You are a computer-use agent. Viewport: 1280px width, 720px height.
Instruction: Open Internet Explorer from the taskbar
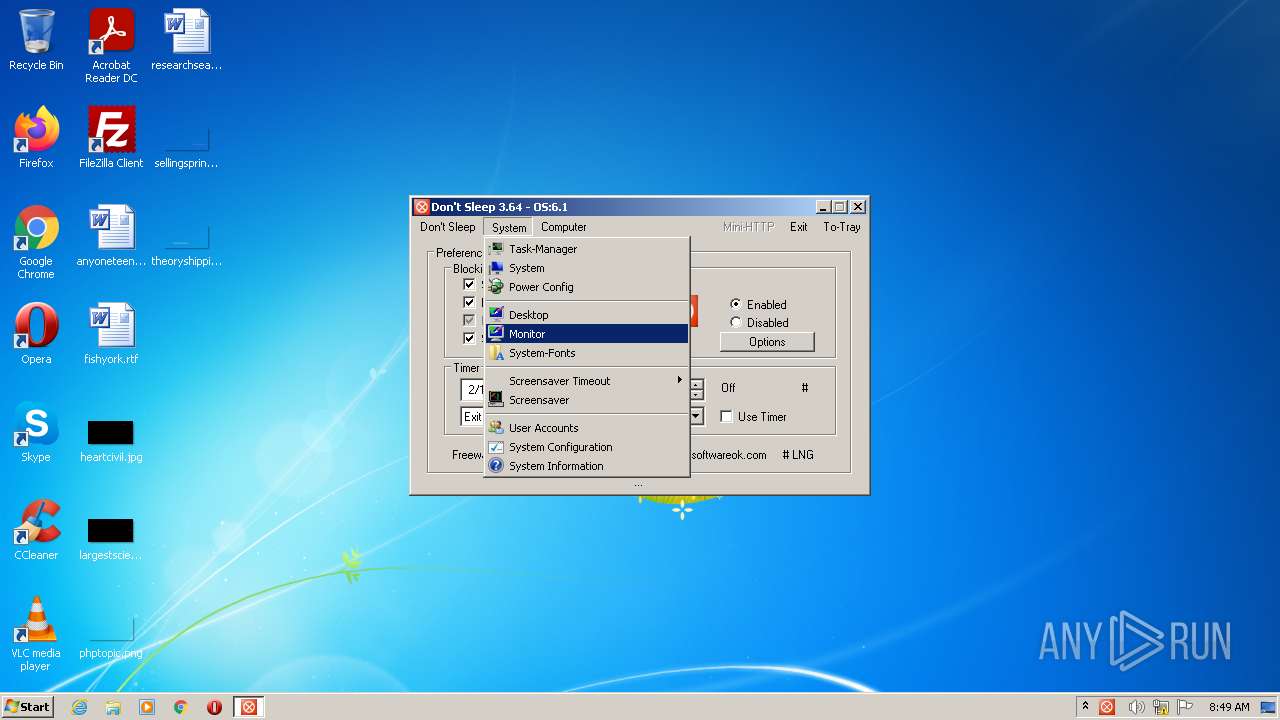pos(80,707)
